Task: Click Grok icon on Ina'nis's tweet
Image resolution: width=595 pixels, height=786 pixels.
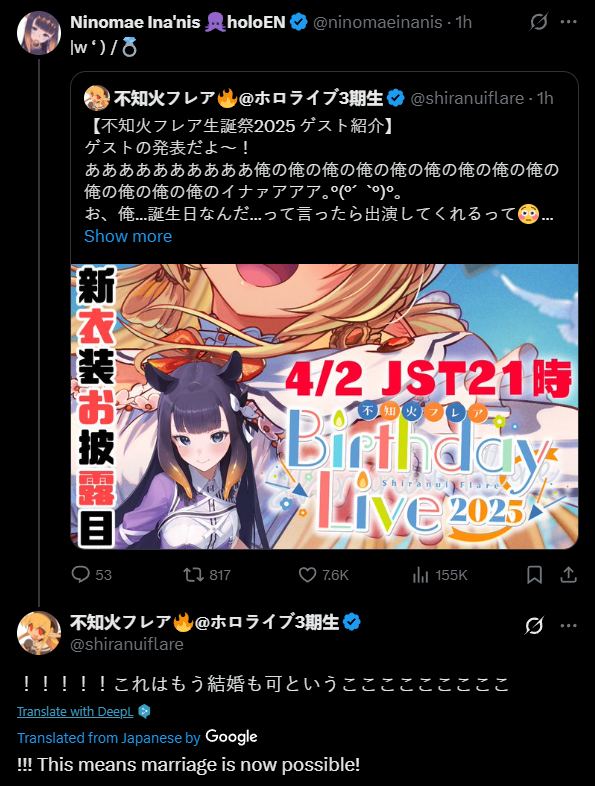Action: point(538,22)
